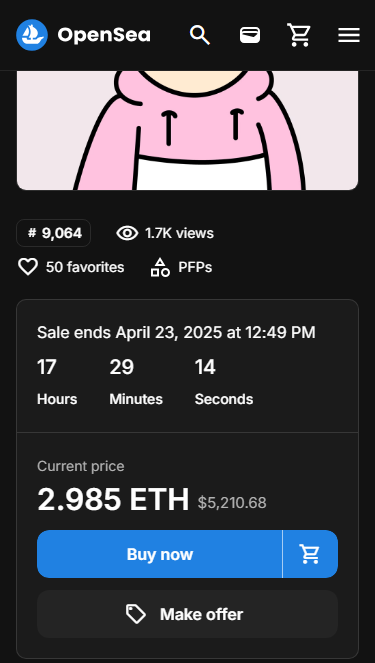The height and width of the screenshot is (663, 375).
Task: Click the Make offer button
Action: tap(187, 614)
